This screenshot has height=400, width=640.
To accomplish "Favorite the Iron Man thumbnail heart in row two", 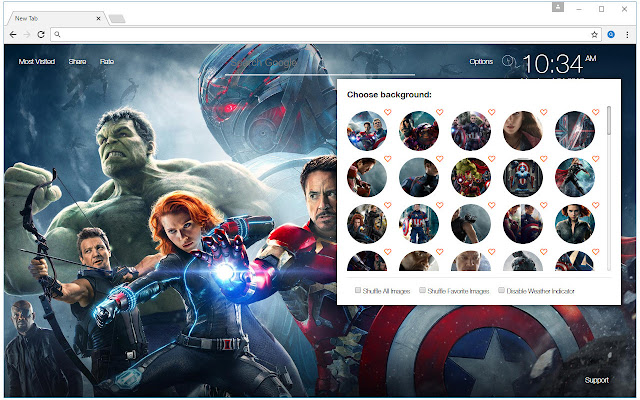I will (387, 158).
